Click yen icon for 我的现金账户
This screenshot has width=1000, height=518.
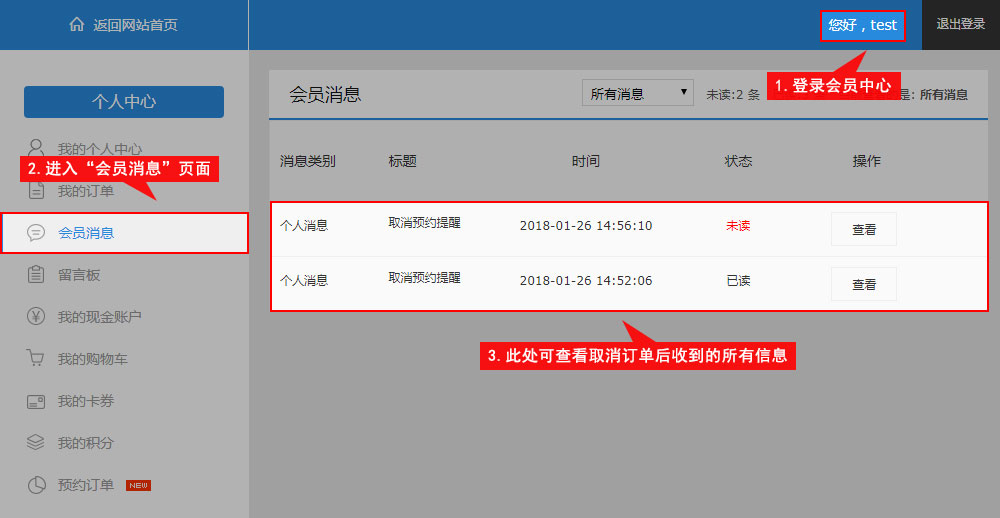tap(36, 316)
